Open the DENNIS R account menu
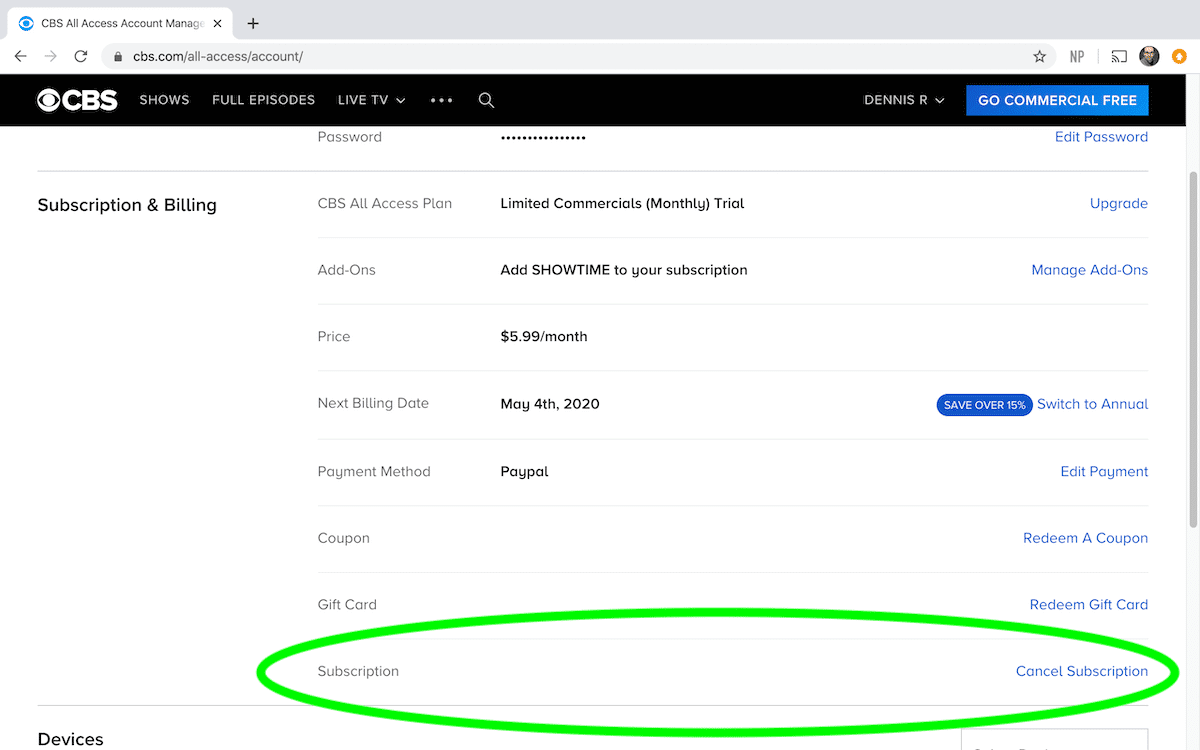 point(904,100)
